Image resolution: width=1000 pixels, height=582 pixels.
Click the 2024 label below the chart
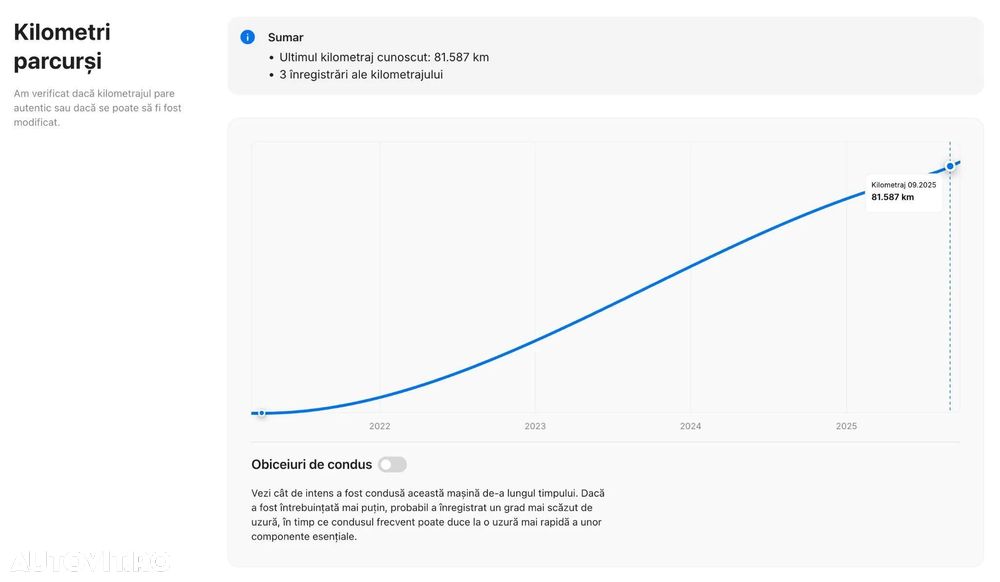pos(691,426)
